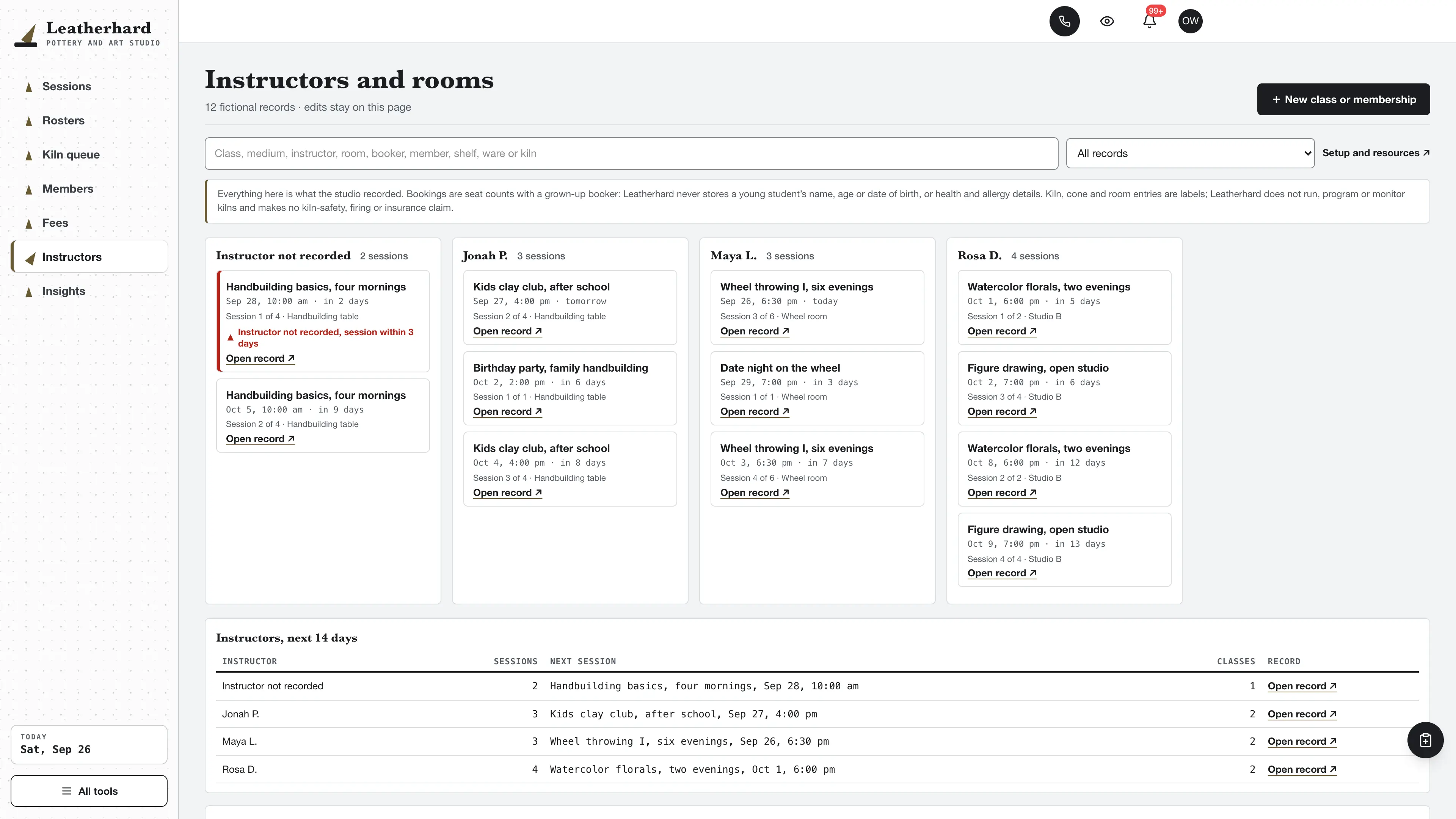
Task: Open record in Maya L. table row
Action: point(1302,741)
